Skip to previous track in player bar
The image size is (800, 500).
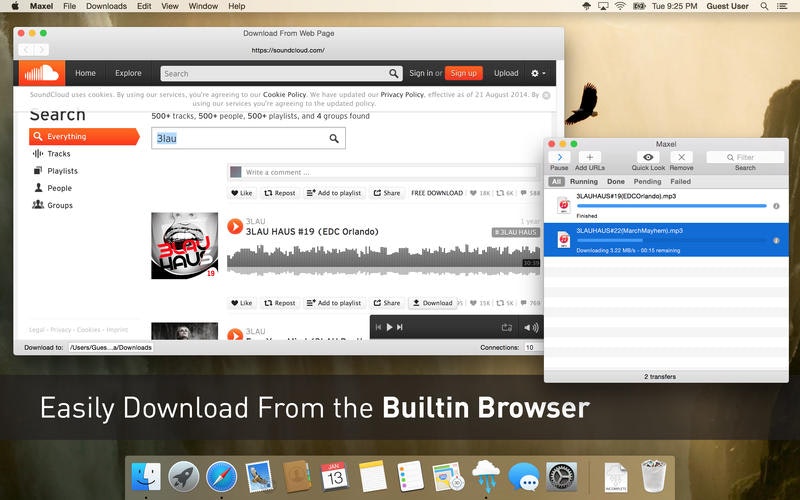pyautogui.click(x=378, y=327)
